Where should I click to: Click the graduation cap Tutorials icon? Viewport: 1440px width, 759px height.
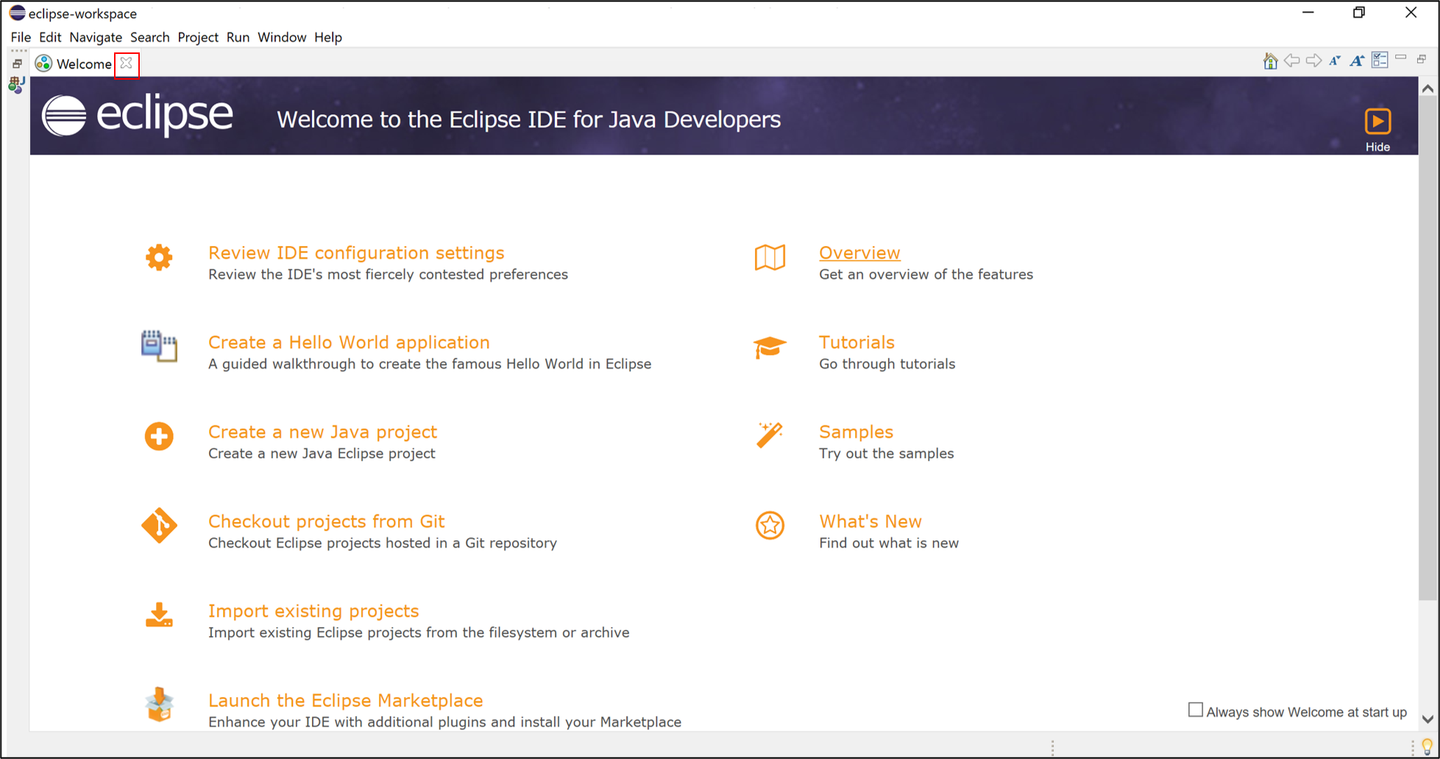pos(770,347)
